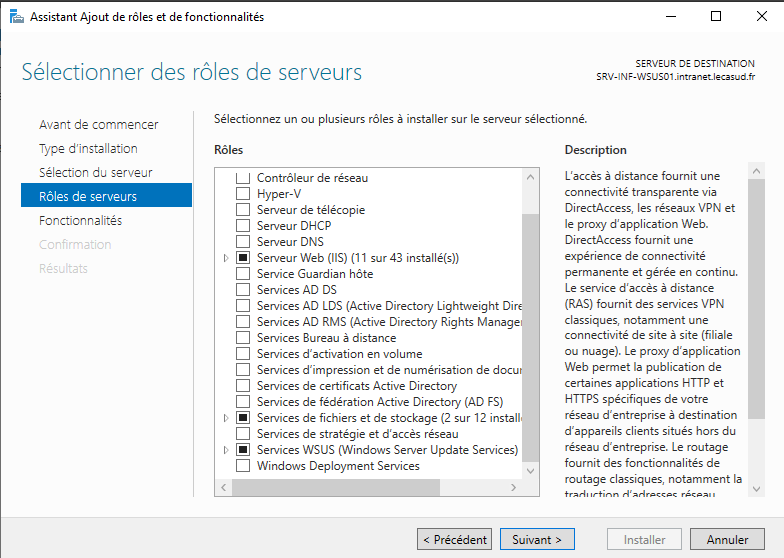Enable the Serveur DHCP role
This screenshot has width=784, height=558.
tap(242, 226)
